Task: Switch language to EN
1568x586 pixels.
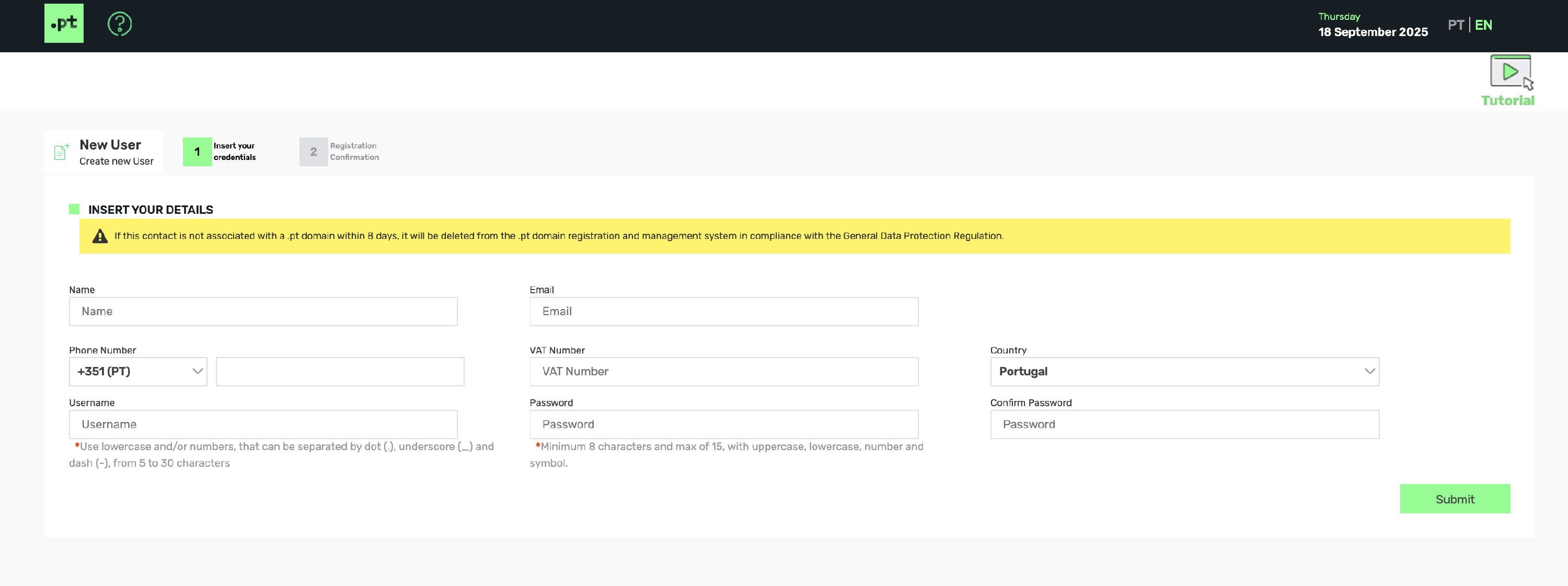Action: point(1483,25)
